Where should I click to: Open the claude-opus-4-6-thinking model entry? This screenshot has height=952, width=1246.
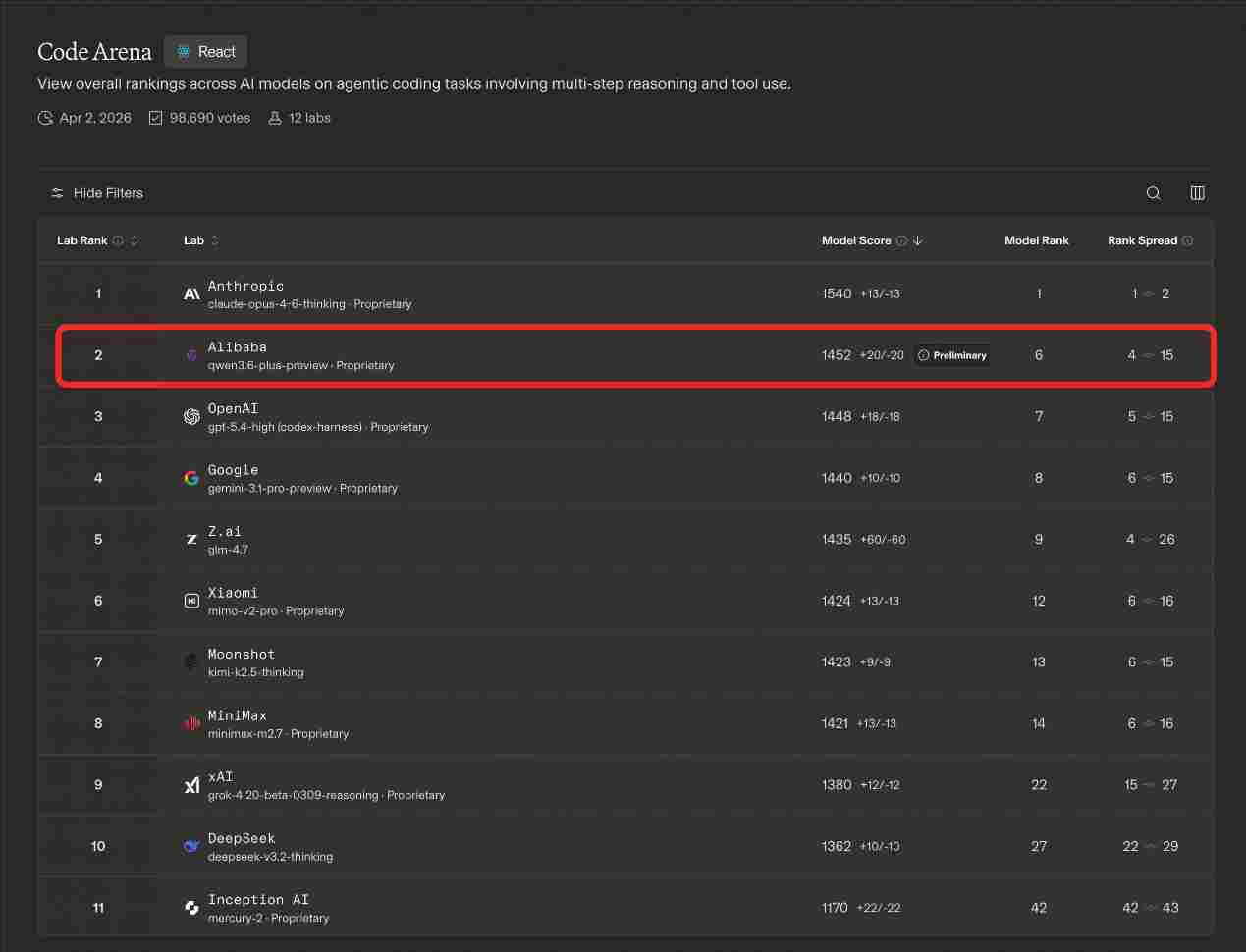coord(276,304)
